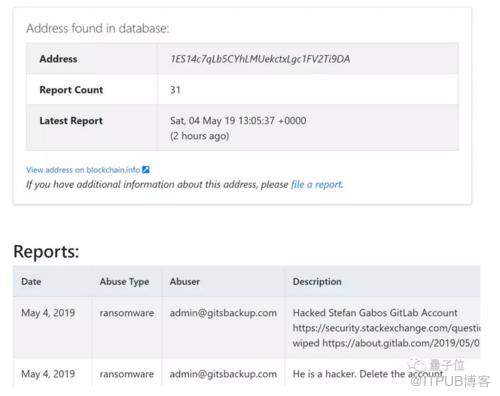Click admin@gitsbackup.com in the 'He is a hacker' row
The height and width of the screenshot is (396, 500).
223,374
